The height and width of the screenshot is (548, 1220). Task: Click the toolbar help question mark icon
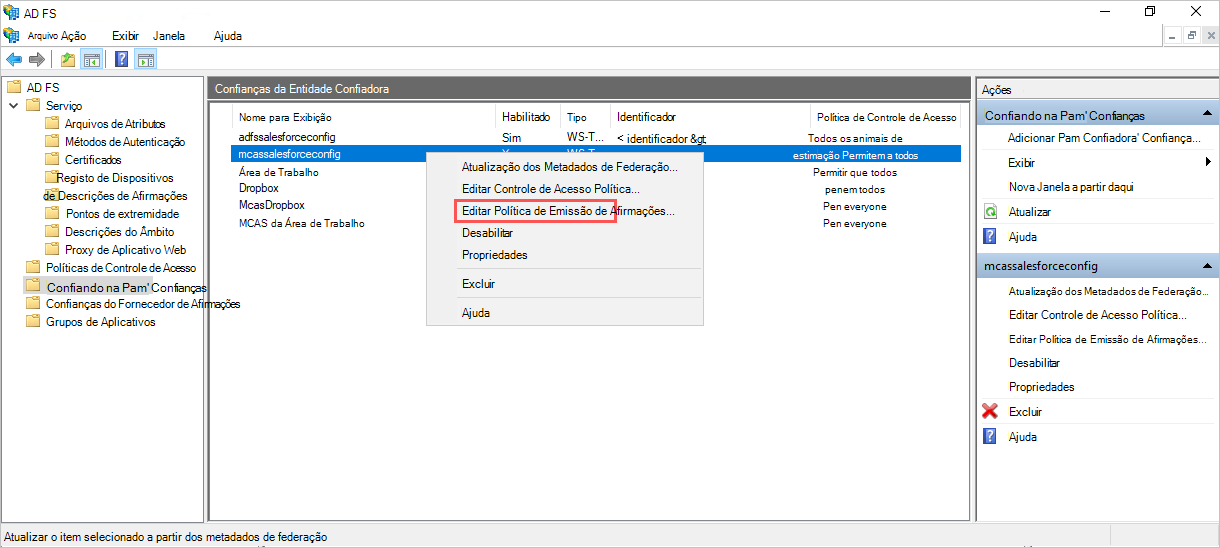[x=122, y=60]
